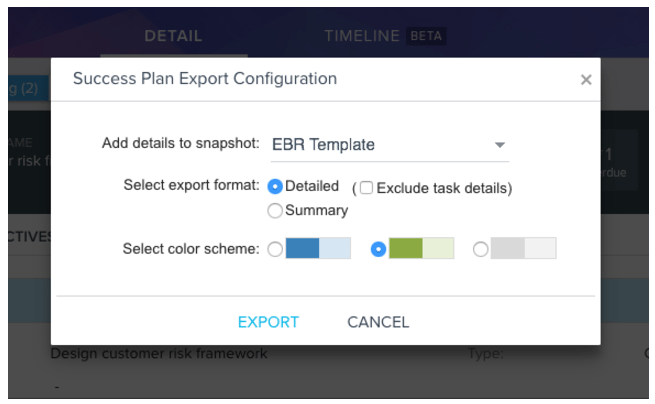The width and height of the screenshot is (655, 404).
Task: Click the gray color scheme swatch
Action: coord(524,249)
